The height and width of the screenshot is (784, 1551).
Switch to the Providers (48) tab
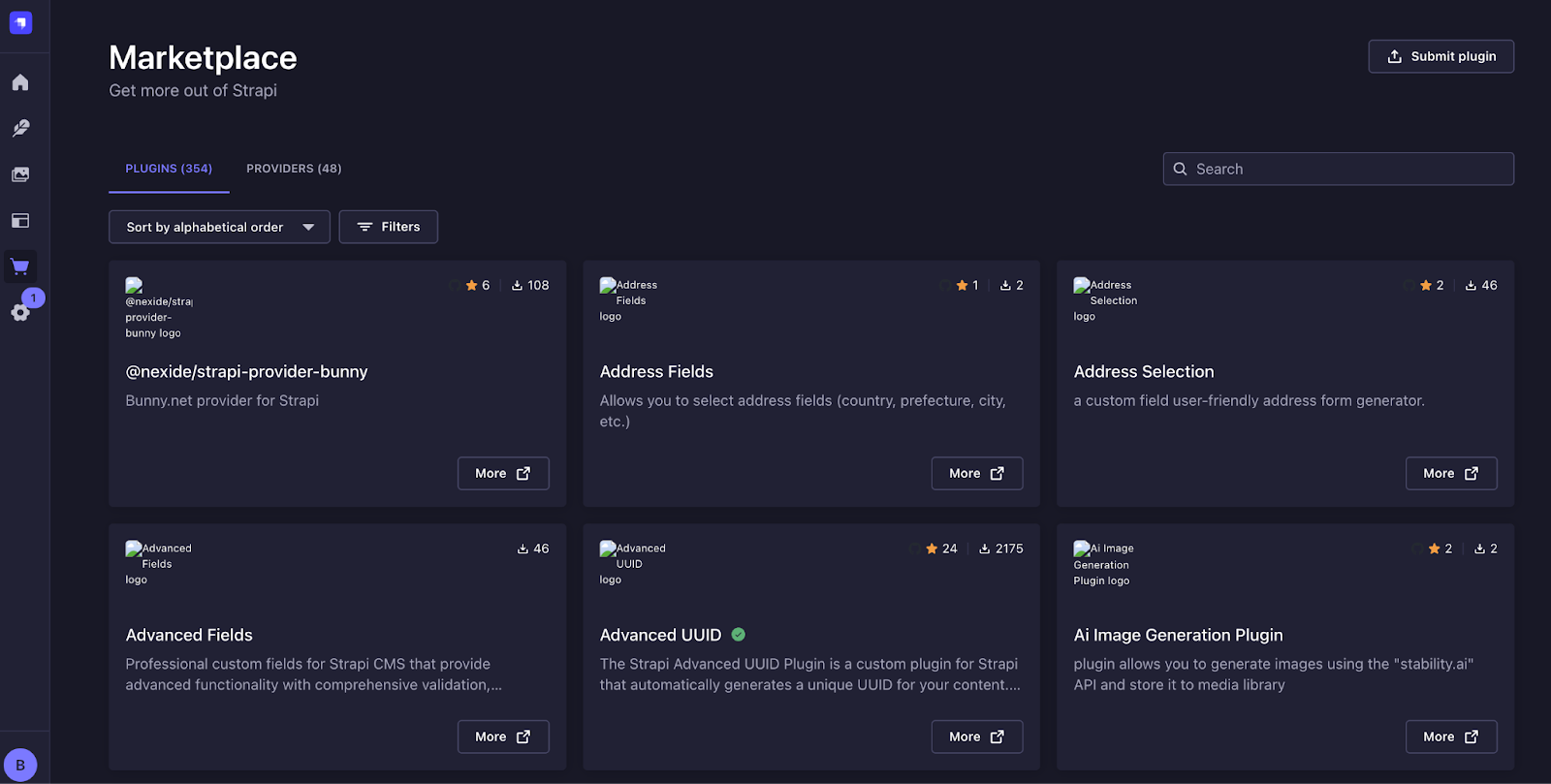coord(294,169)
